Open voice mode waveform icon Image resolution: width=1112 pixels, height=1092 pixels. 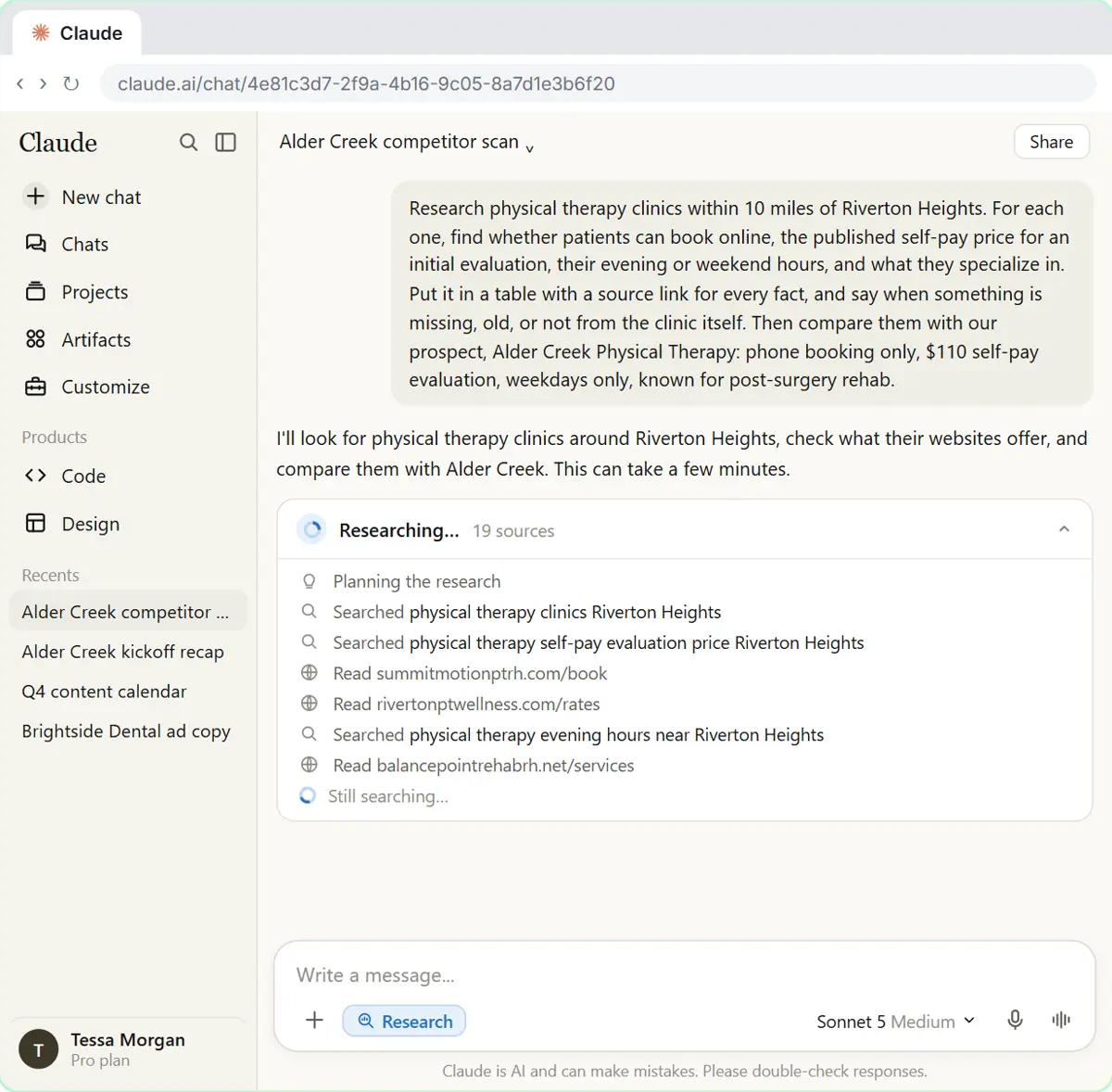pyautogui.click(x=1061, y=1020)
